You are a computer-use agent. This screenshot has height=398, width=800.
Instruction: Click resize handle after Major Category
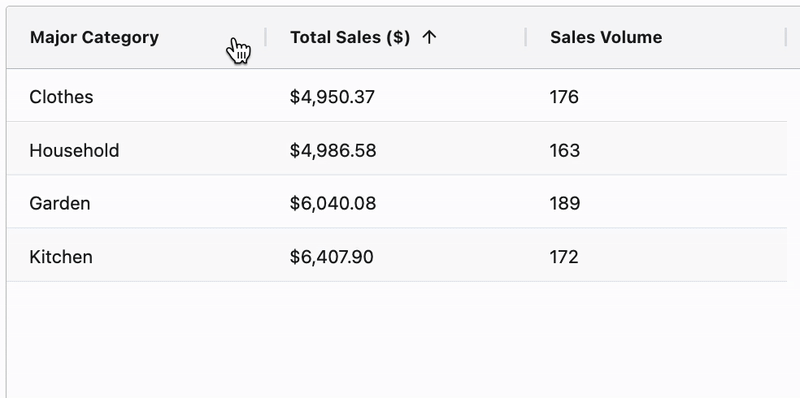tap(265, 37)
